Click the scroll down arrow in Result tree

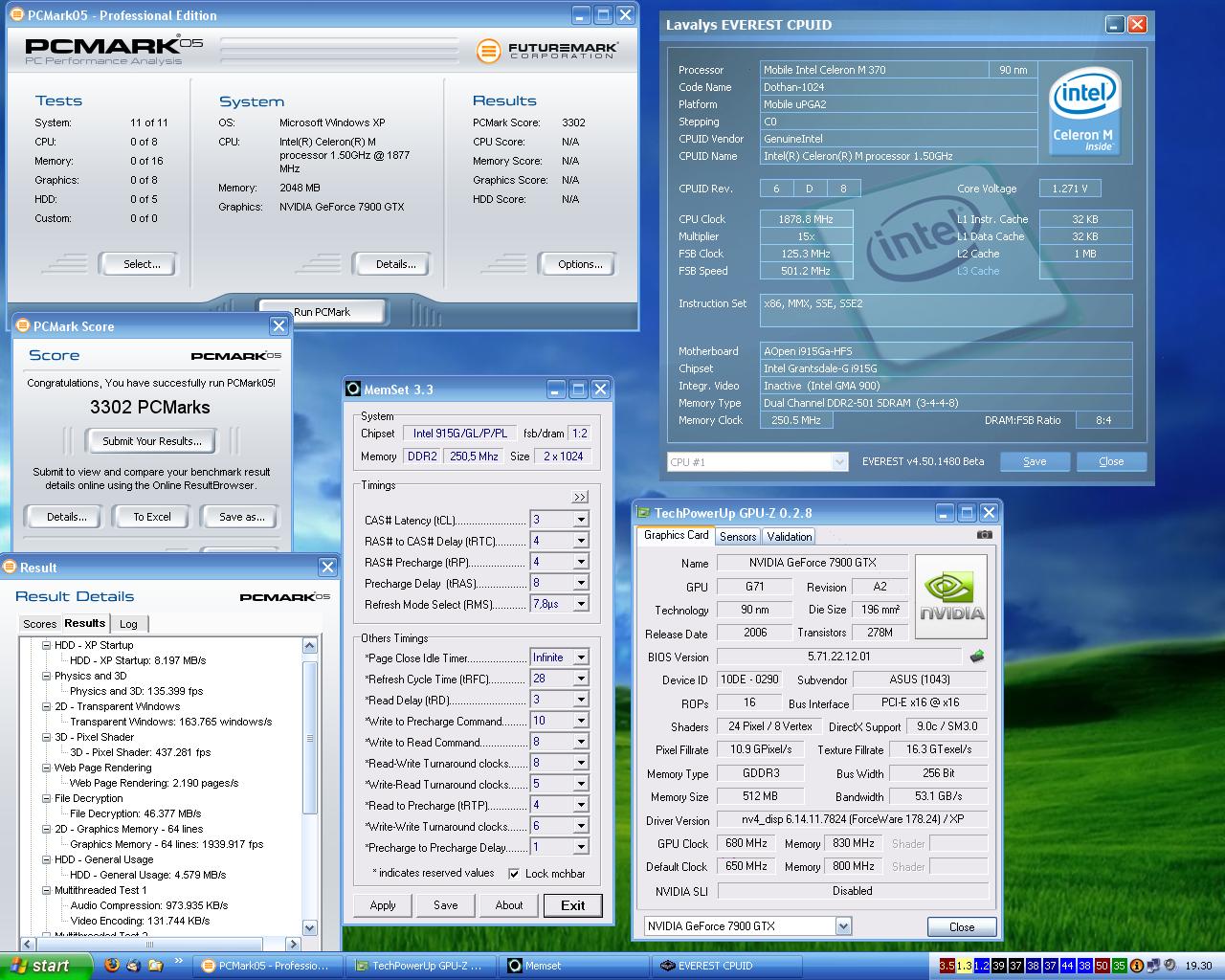pos(309,927)
